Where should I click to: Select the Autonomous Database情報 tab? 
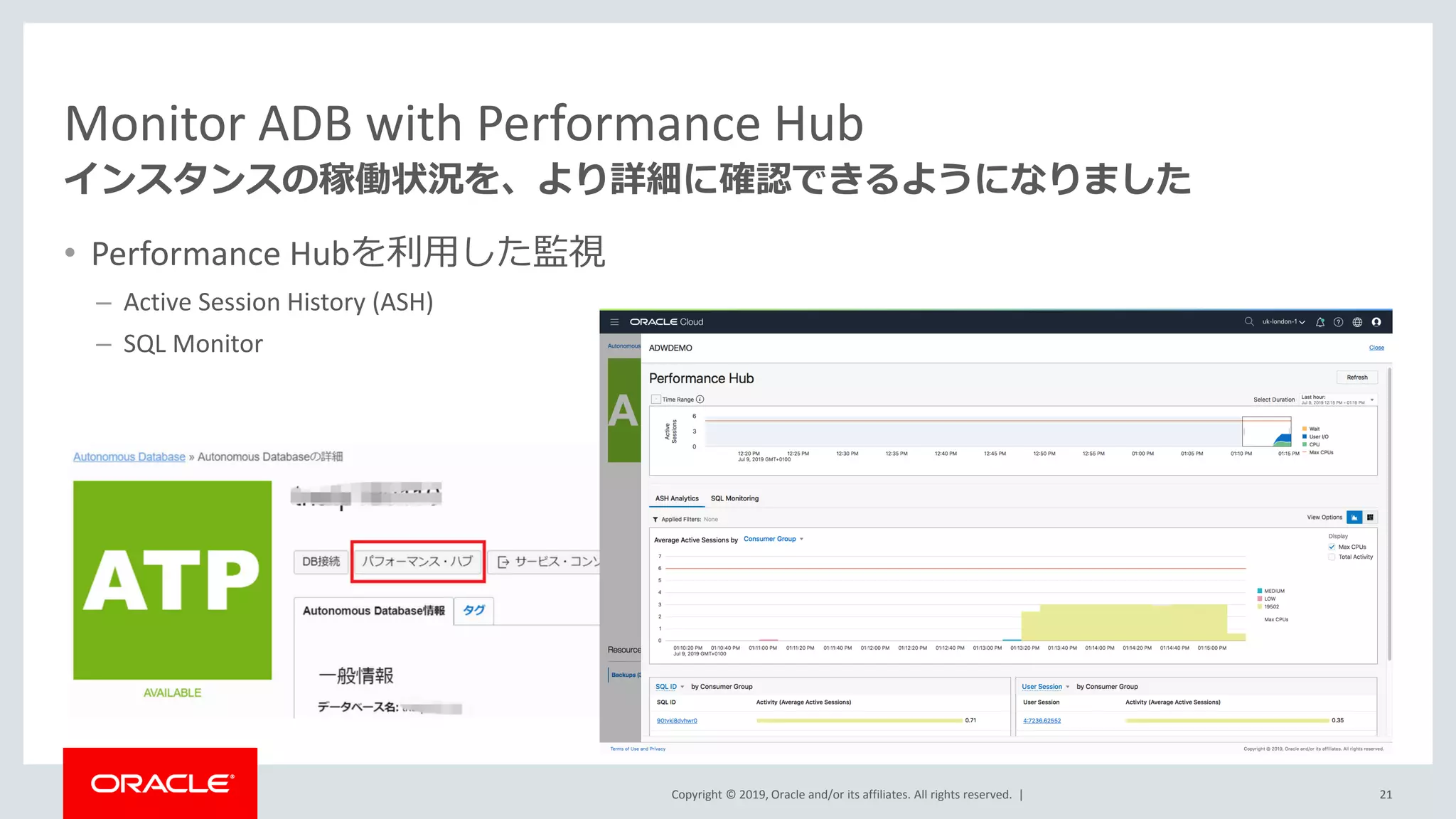[373, 611]
